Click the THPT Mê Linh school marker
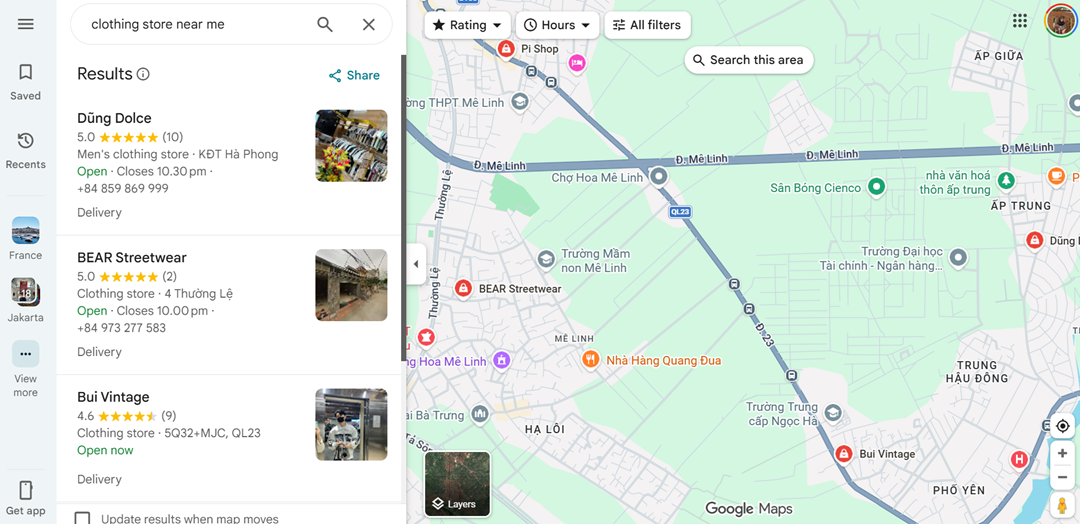The width and height of the screenshot is (1080, 524). [520, 102]
